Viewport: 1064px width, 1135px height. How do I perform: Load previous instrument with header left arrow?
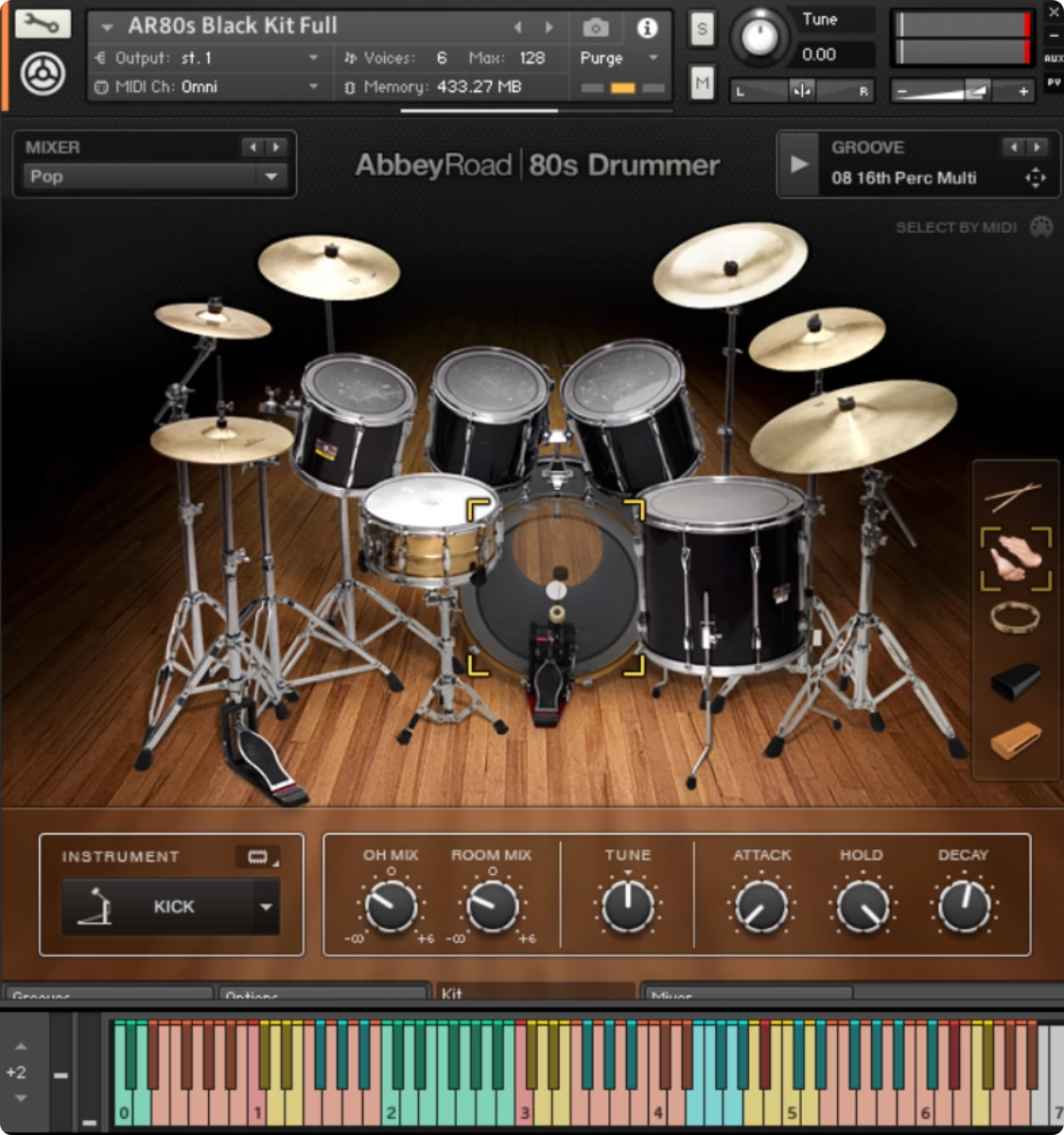click(x=517, y=27)
